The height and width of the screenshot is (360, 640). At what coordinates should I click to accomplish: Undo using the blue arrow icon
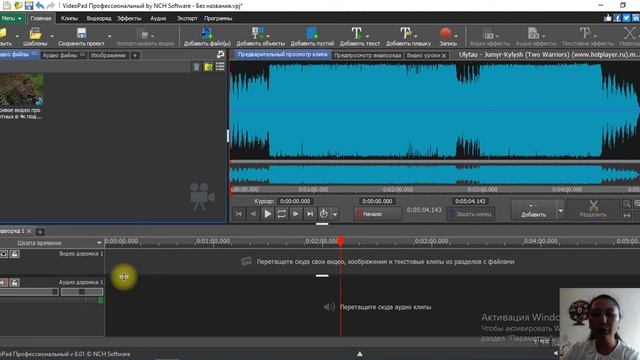(x=40, y=5)
